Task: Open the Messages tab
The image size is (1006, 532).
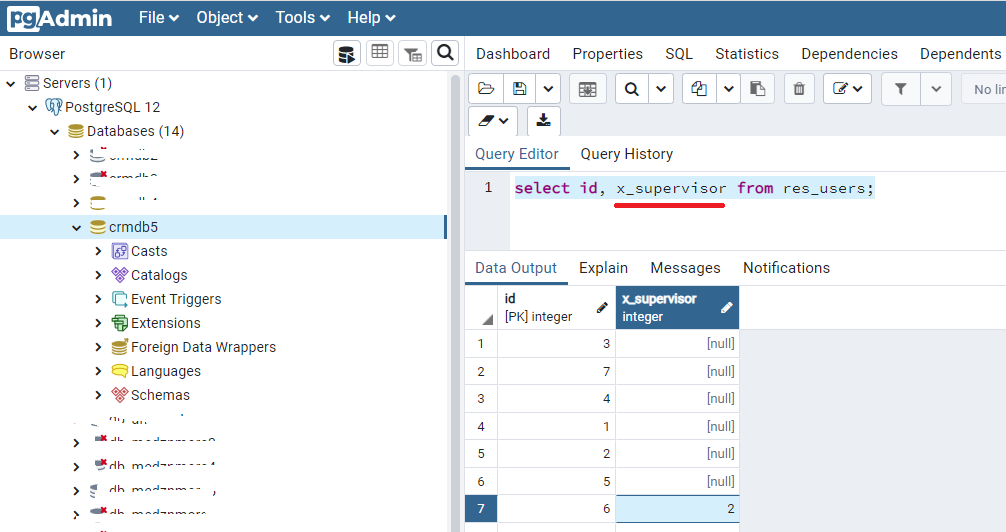Action: 685,268
